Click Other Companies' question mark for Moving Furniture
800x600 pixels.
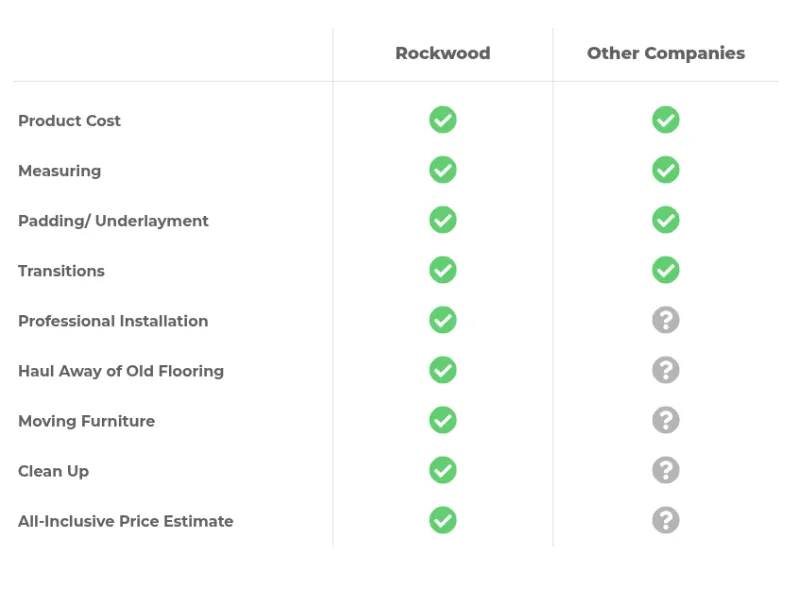[x=666, y=420]
